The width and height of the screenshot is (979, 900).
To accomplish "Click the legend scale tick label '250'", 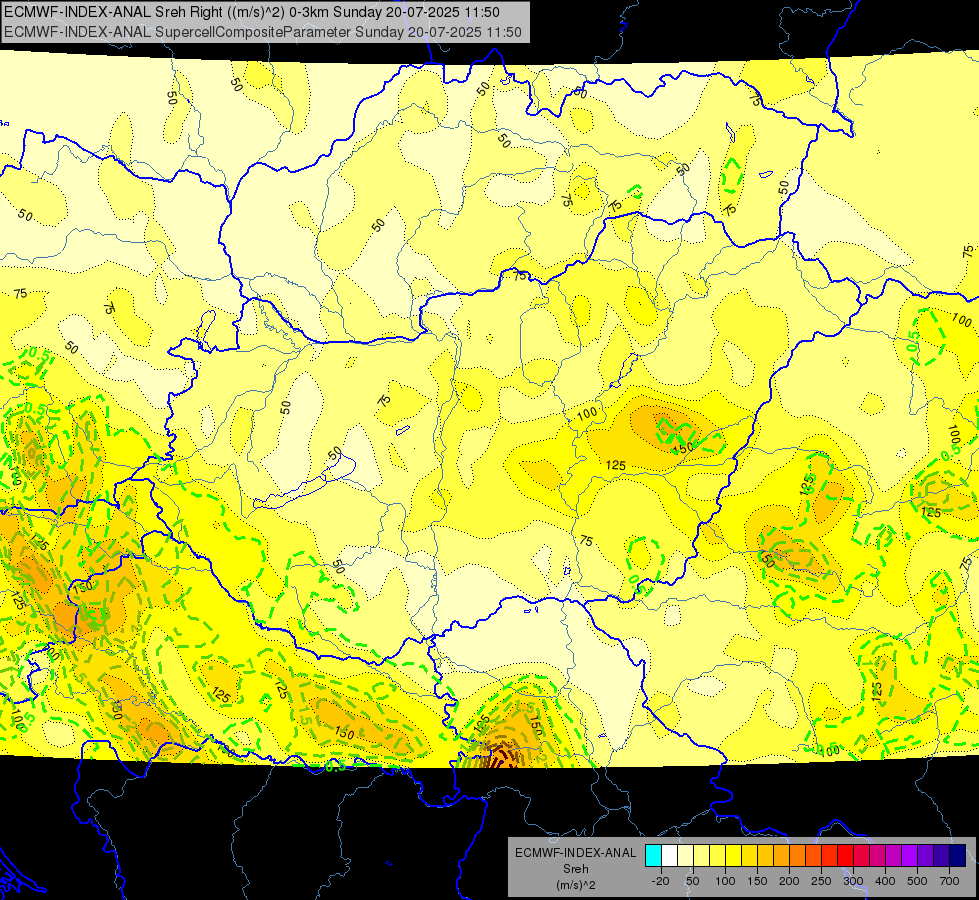I will [x=821, y=881].
